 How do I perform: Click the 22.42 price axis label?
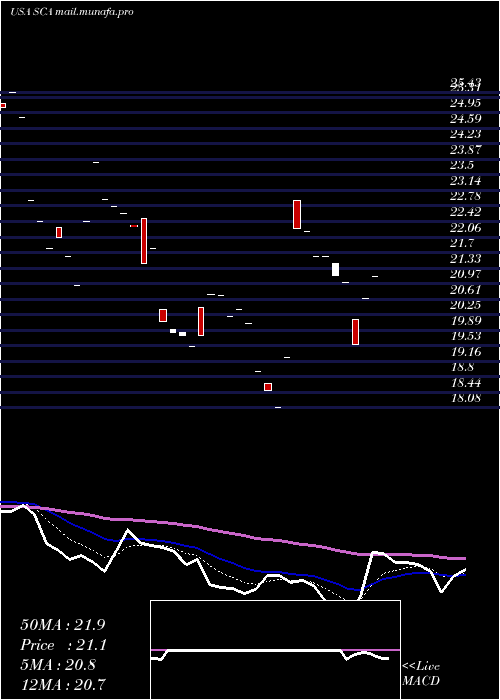point(465,212)
